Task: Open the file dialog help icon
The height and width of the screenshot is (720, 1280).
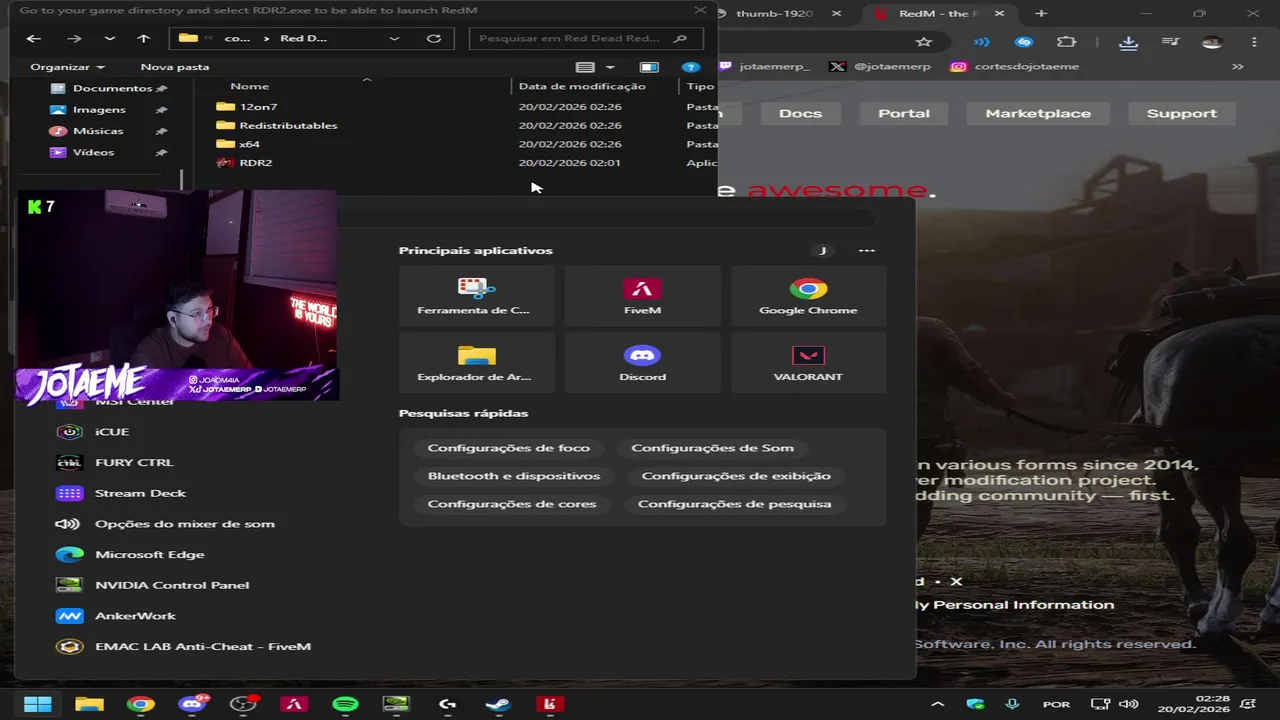Action: (x=690, y=67)
